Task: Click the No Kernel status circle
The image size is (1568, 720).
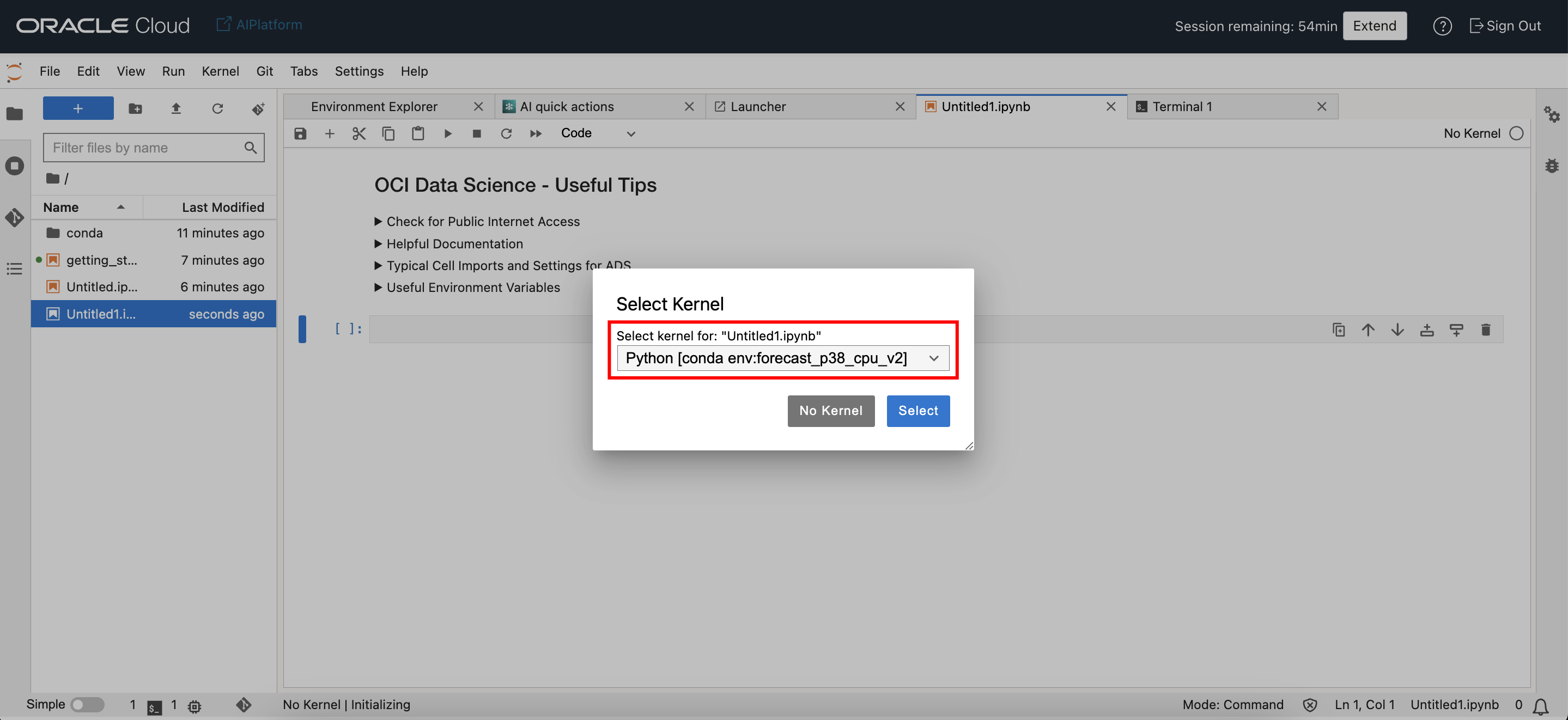Action: pos(1516,133)
